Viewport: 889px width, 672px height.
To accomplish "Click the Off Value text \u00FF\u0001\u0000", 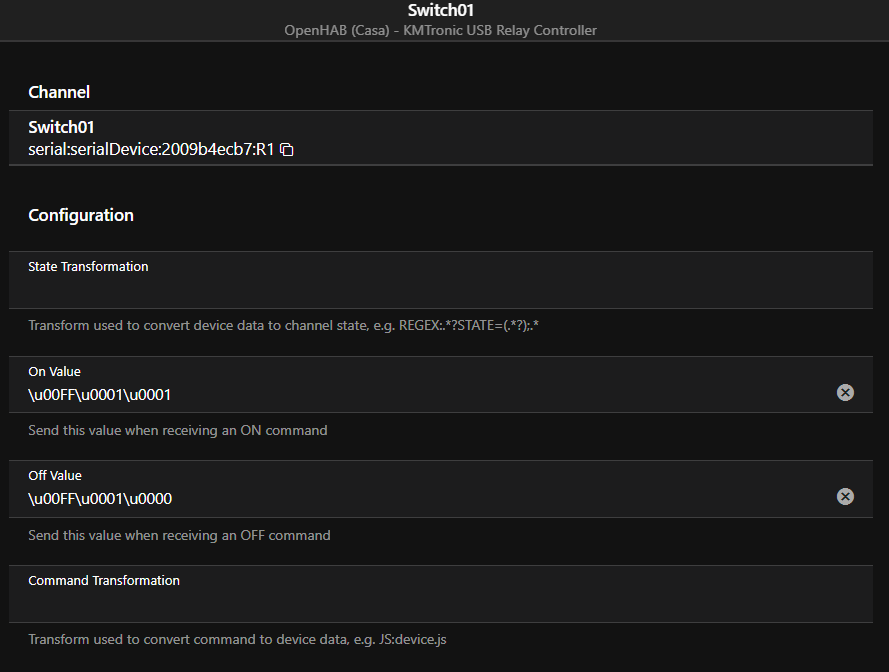I will tap(100, 498).
